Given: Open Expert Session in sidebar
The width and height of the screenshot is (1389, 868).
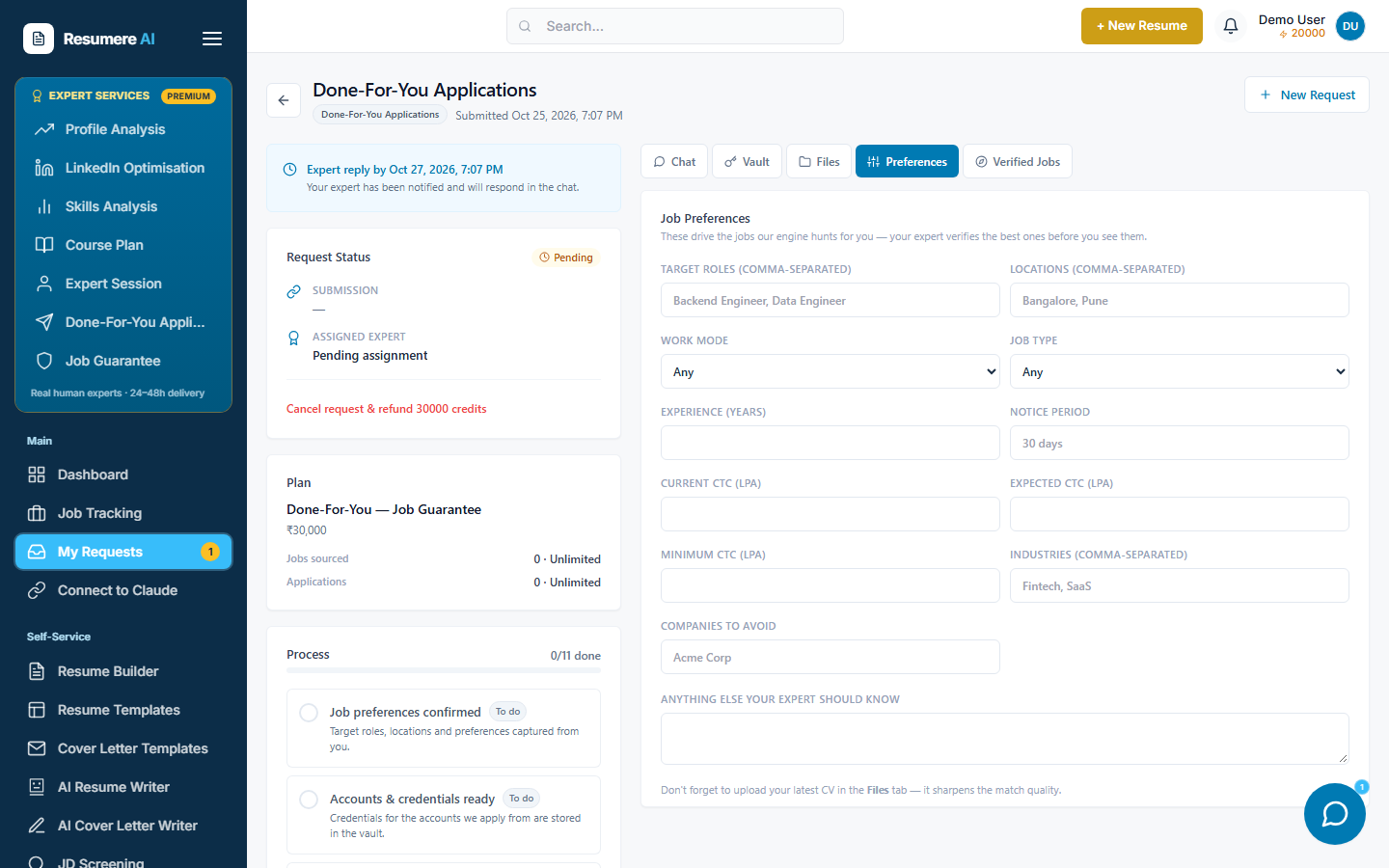Looking at the screenshot, I should pyautogui.click(x=123, y=284).
